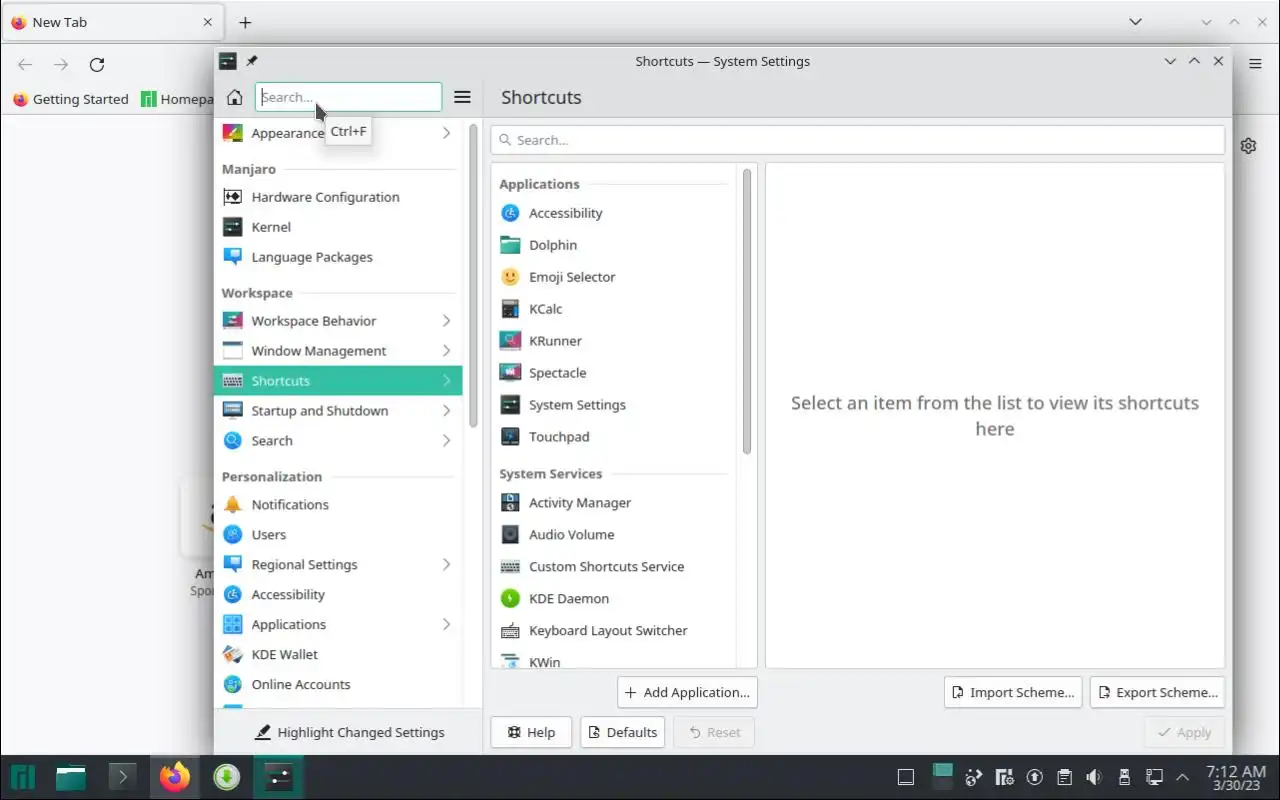Click the pin icon in the title bar

tap(252, 61)
